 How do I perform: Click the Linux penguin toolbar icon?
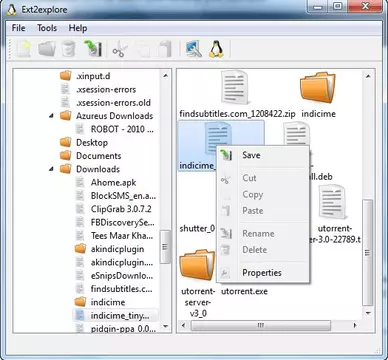216,49
